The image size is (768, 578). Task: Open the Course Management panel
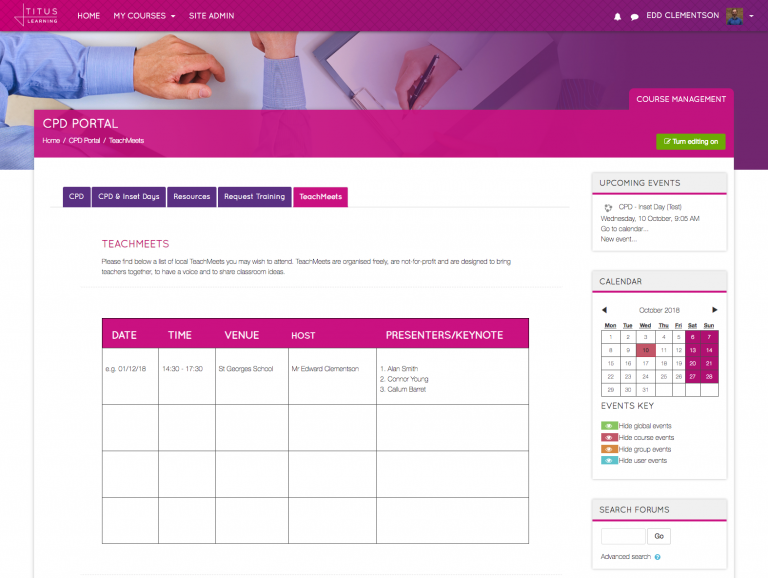point(680,99)
